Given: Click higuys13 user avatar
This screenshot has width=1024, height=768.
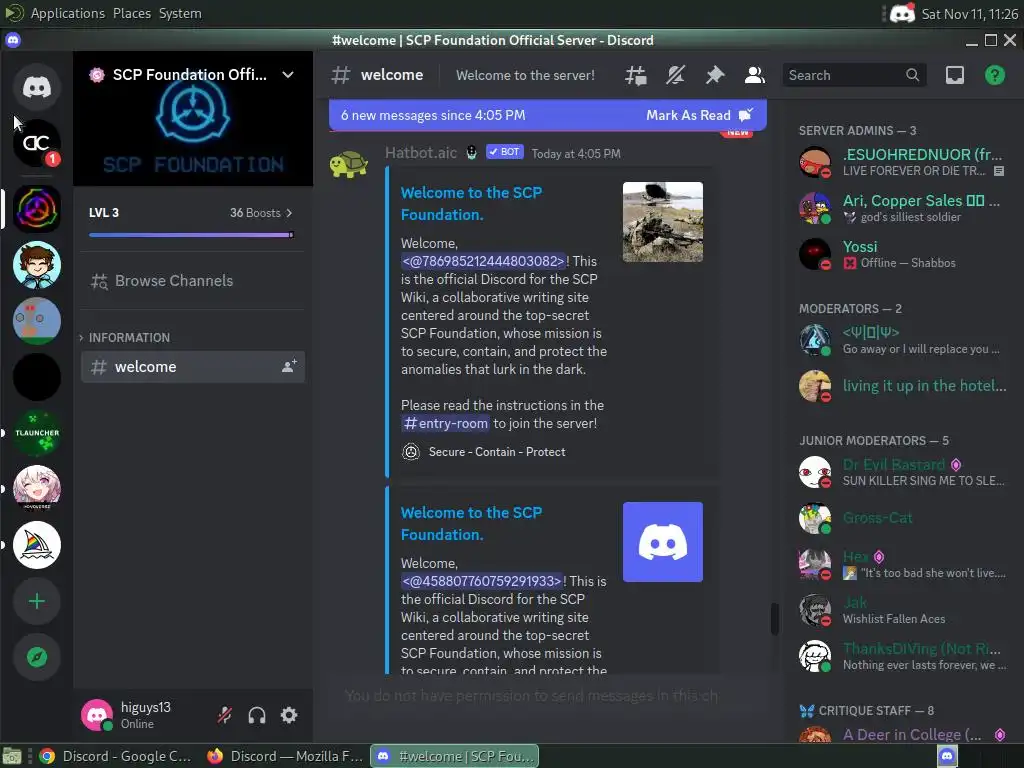Looking at the screenshot, I should click(x=97, y=715).
